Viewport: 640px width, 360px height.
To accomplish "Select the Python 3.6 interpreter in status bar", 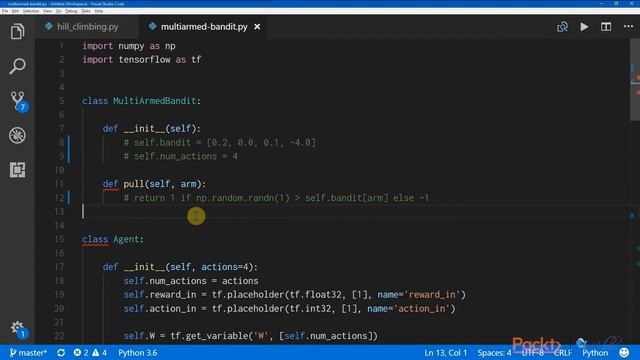I will (x=138, y=353).
